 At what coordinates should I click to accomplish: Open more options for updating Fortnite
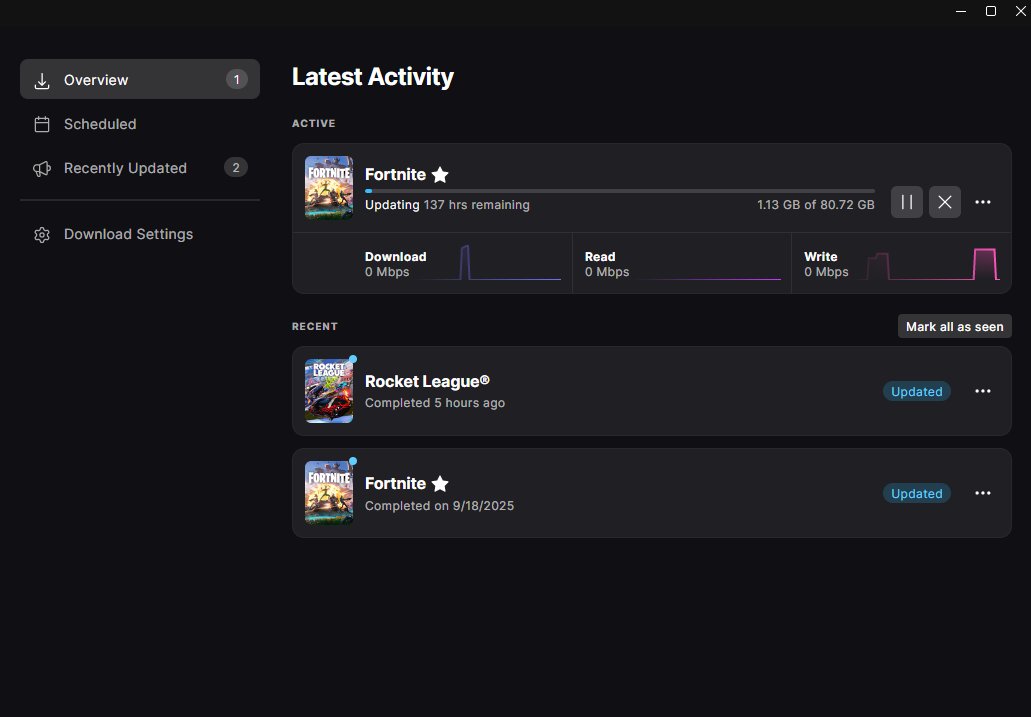coord(983,202)
